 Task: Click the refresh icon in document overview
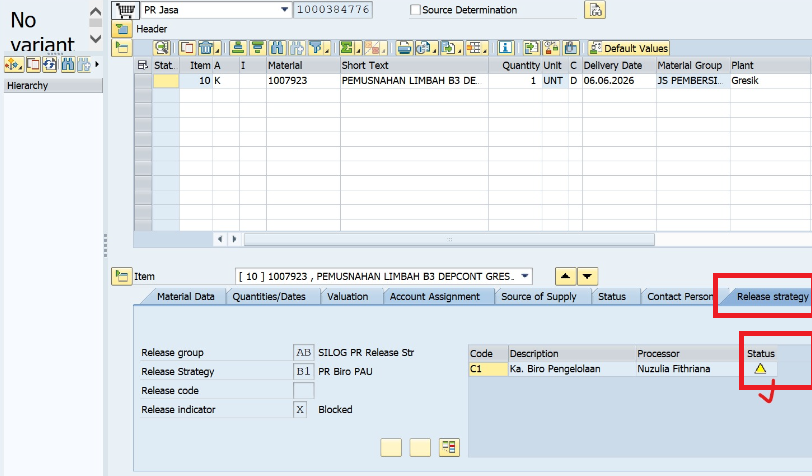pos(50,65)
